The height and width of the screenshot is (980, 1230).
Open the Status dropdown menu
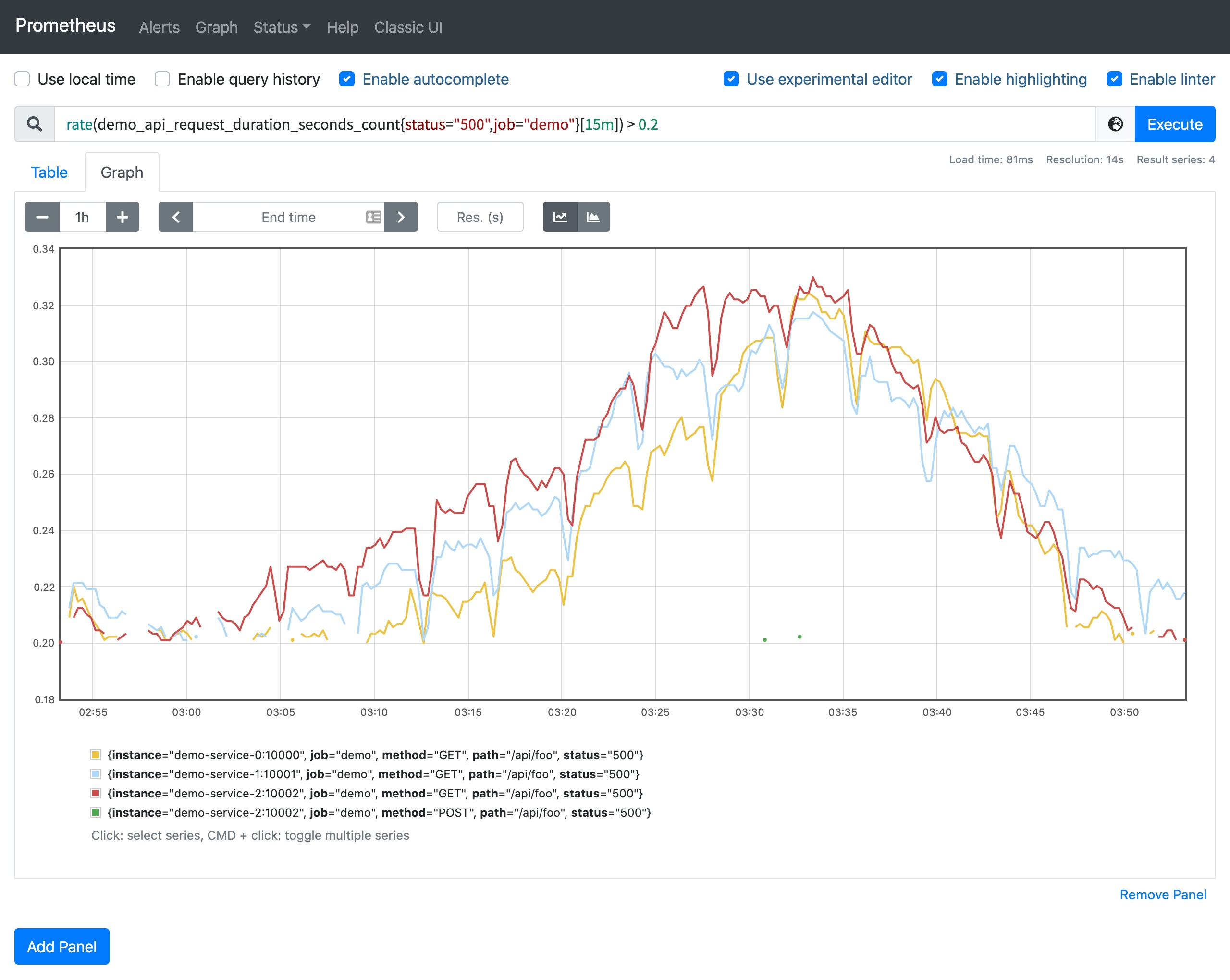pos(280,27)
